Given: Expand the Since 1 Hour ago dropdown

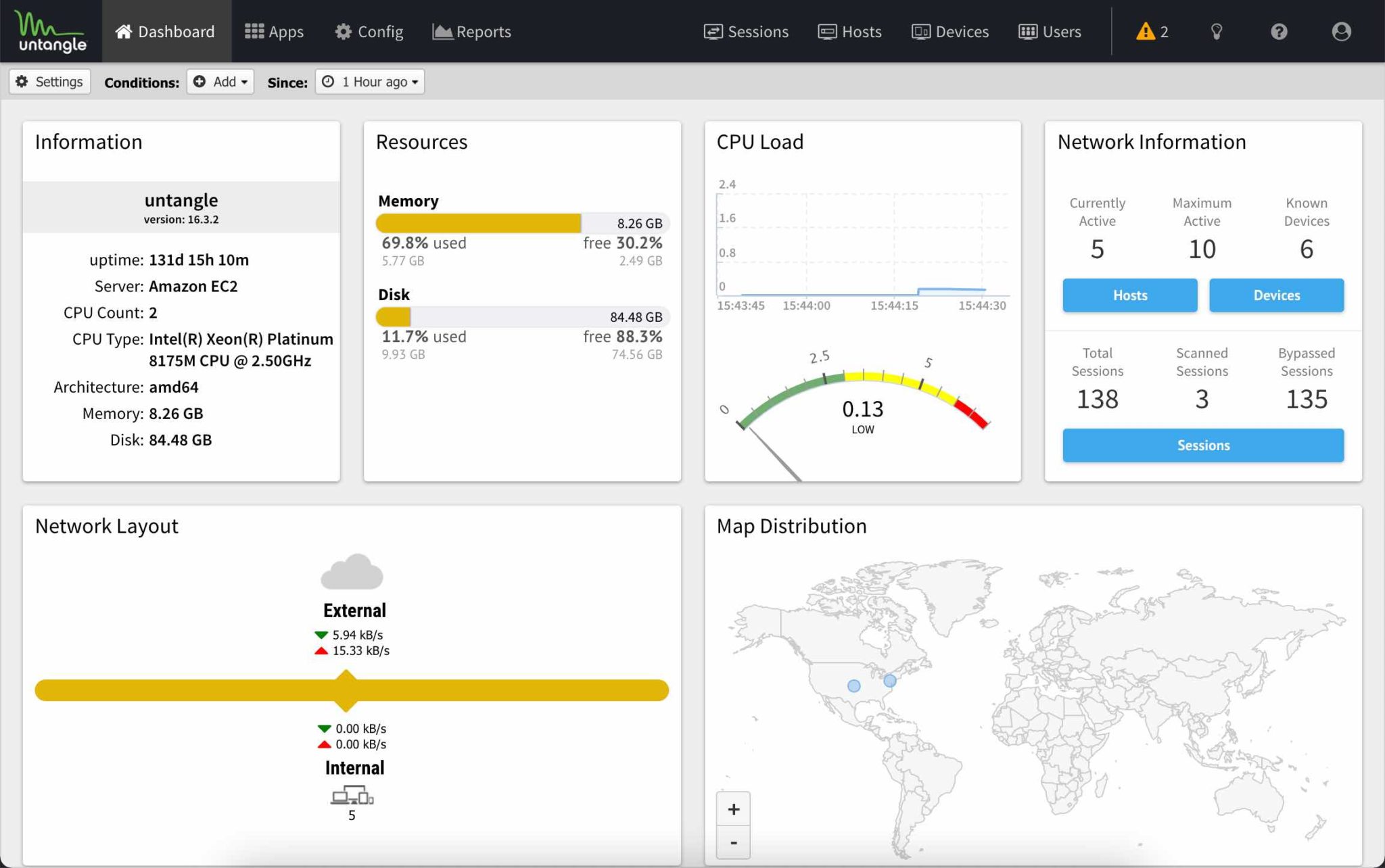Looking at the screenshot, I should click(369, 81).
